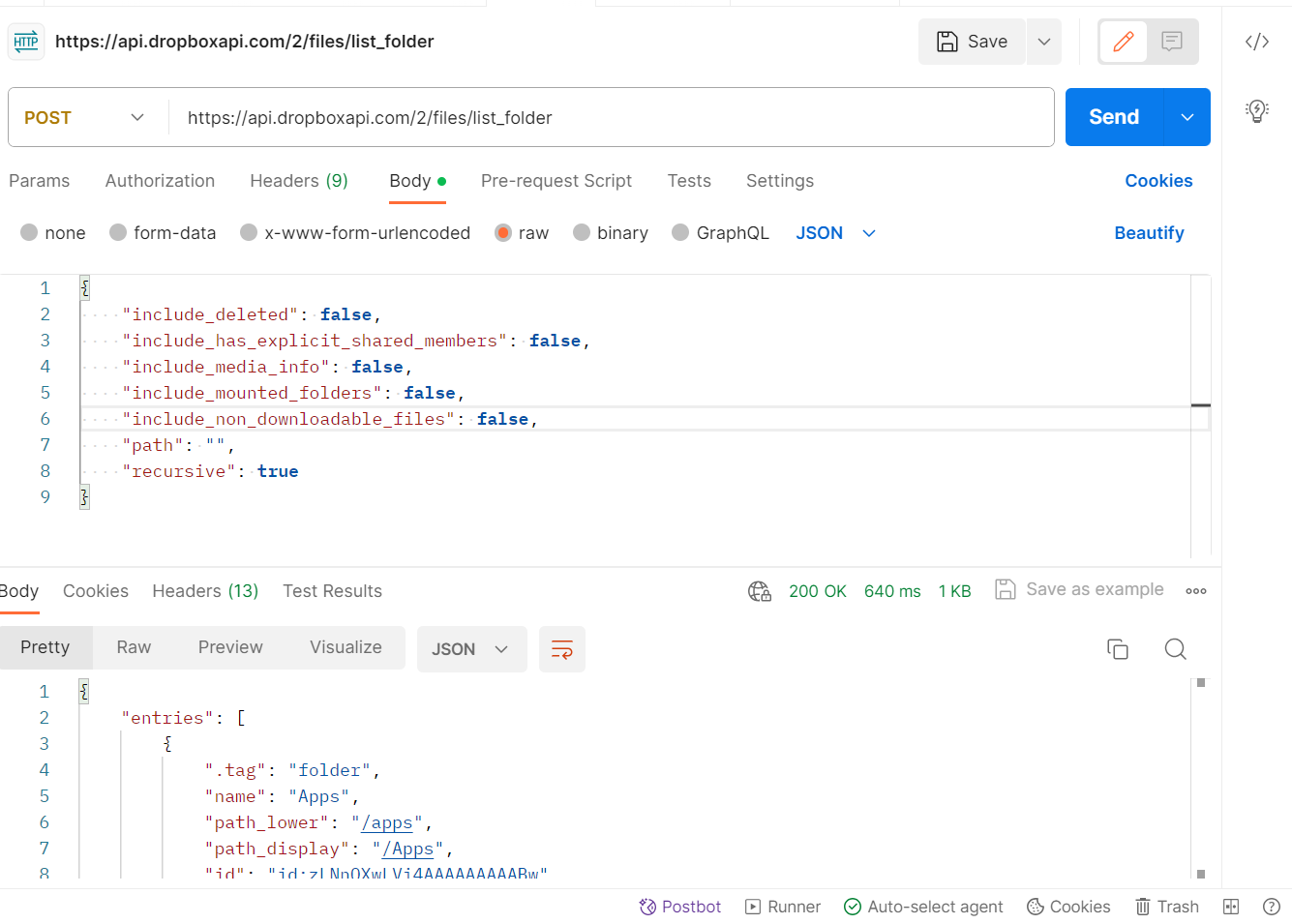The width and height of the screenshot is (1292, 924).
Task: Open the /Apps path_display link
Action: [407, 849]
